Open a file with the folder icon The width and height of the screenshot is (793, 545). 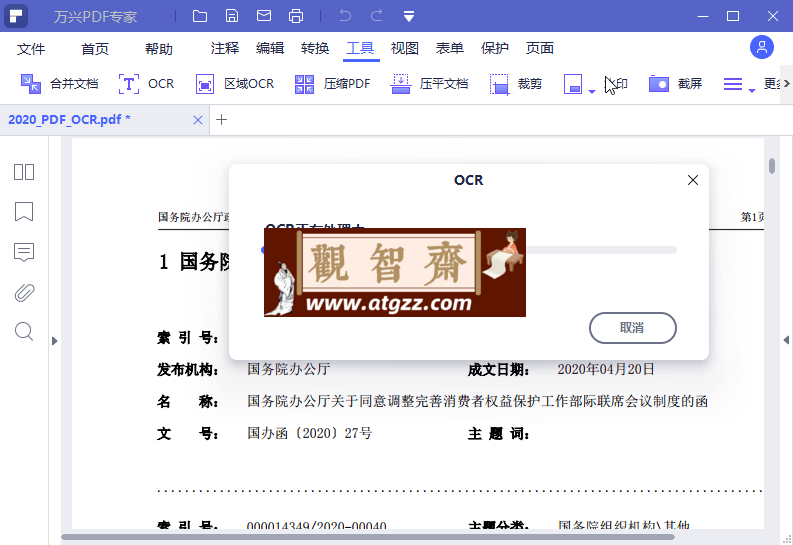coord(200,16)
